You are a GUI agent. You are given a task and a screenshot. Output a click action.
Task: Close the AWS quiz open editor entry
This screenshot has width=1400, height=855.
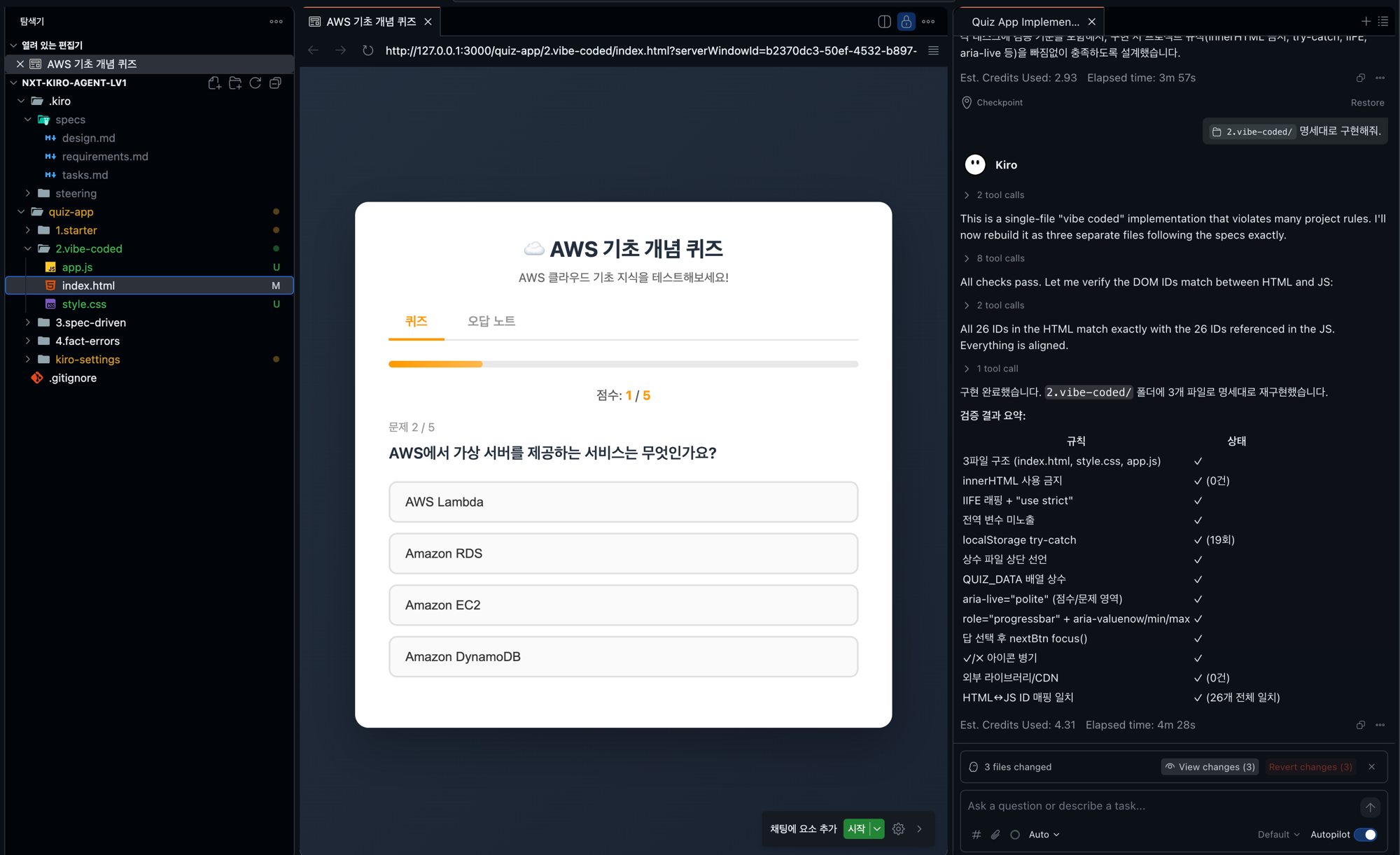20,64
